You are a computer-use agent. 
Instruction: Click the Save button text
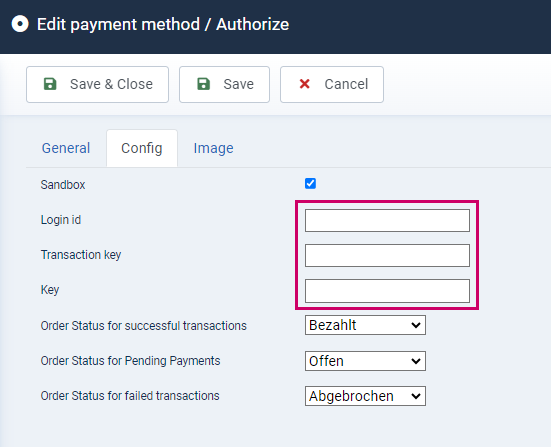click(239, 84)
